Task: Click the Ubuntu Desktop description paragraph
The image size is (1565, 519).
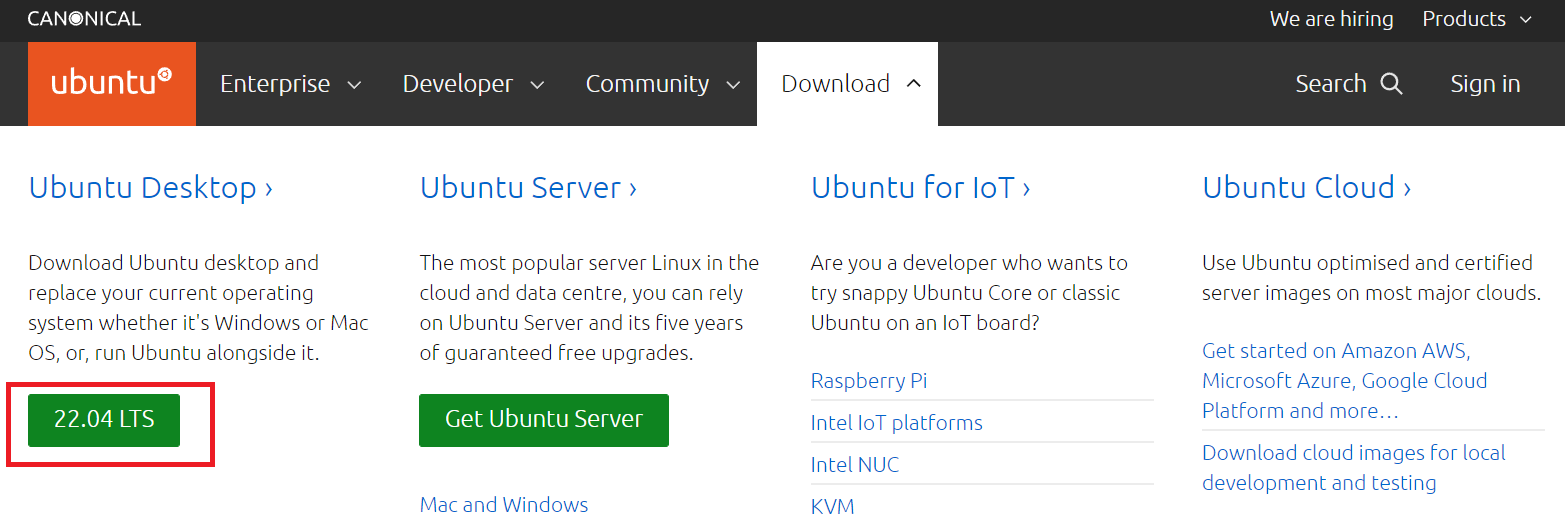Action: pos(199,308)
